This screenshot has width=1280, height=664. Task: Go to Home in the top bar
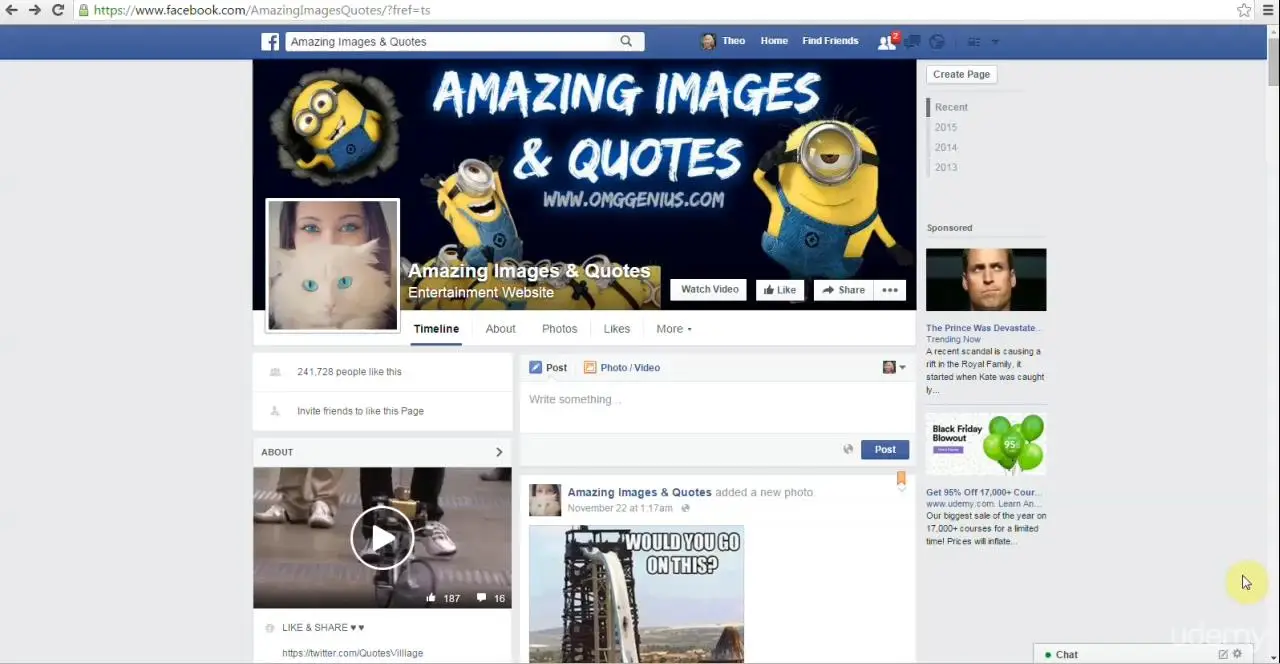tap(774, 41)
